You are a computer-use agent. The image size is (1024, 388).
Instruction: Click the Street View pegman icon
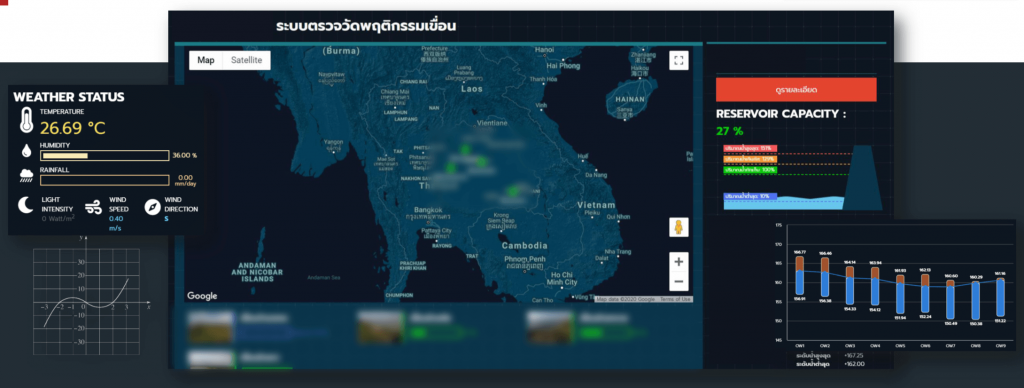click(679, 227)
